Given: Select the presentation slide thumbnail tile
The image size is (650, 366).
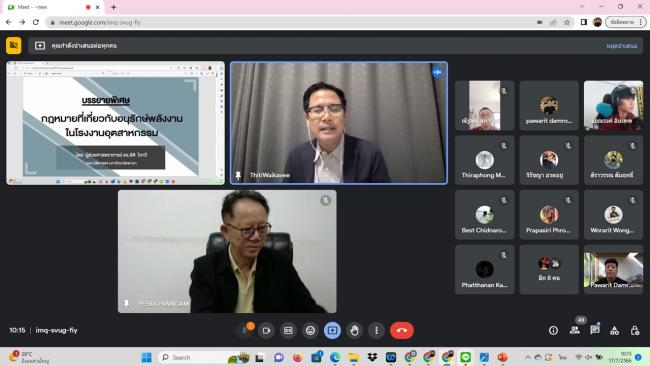Looking at the screenshot, I should [115, 123].
